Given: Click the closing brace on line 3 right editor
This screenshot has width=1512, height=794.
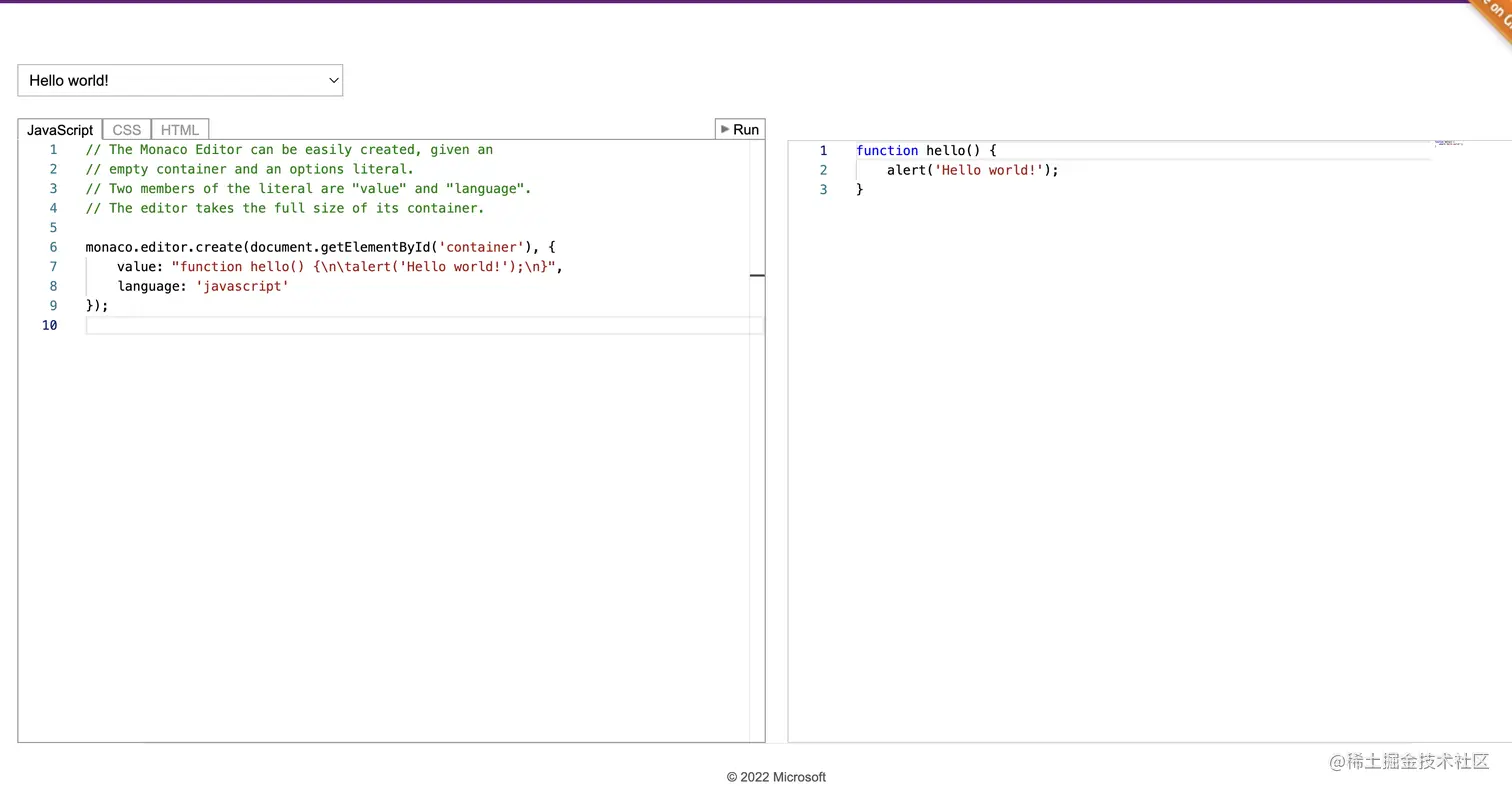Looking at the screenshot, I should (x=859, y=189).
